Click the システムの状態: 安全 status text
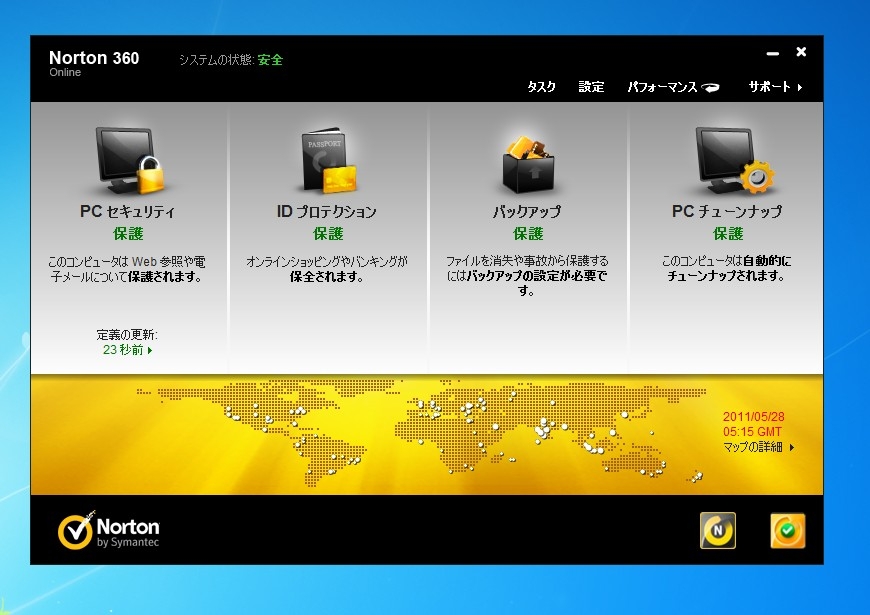 click(231, 60)
